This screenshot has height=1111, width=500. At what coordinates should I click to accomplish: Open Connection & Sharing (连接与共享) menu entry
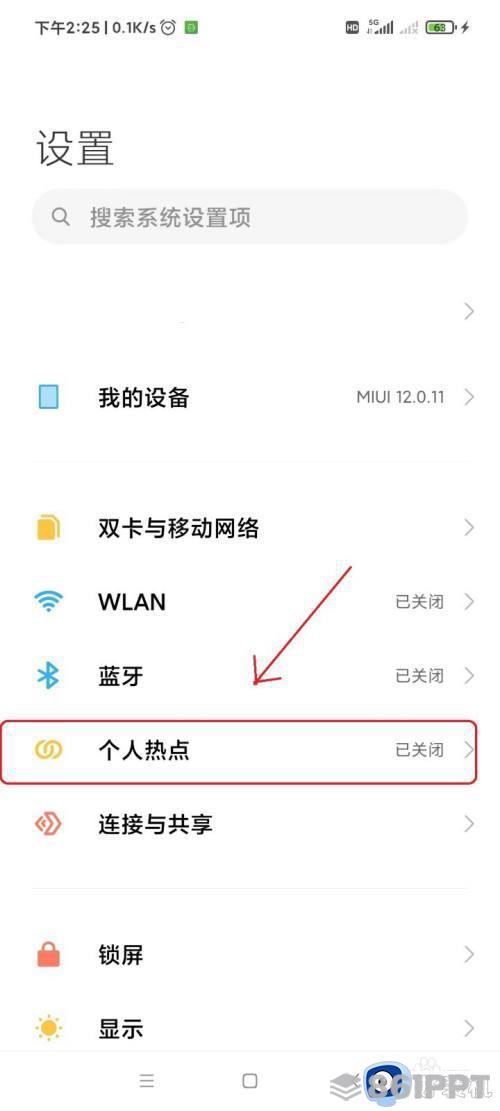pyautogui.click(x=250, y=824)
